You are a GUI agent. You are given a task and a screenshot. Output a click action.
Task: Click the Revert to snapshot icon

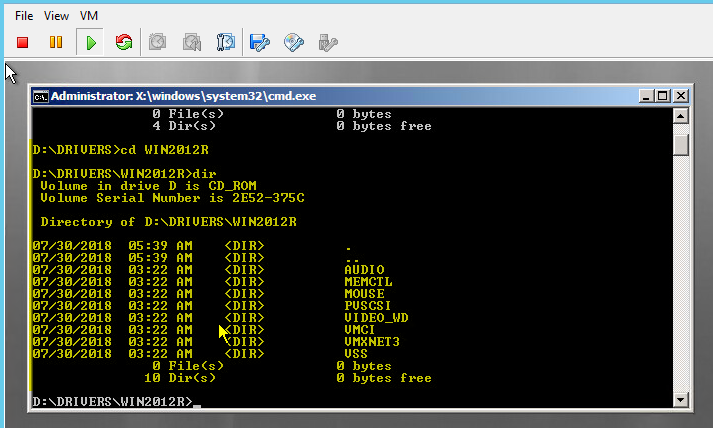(x=192, y=42)
